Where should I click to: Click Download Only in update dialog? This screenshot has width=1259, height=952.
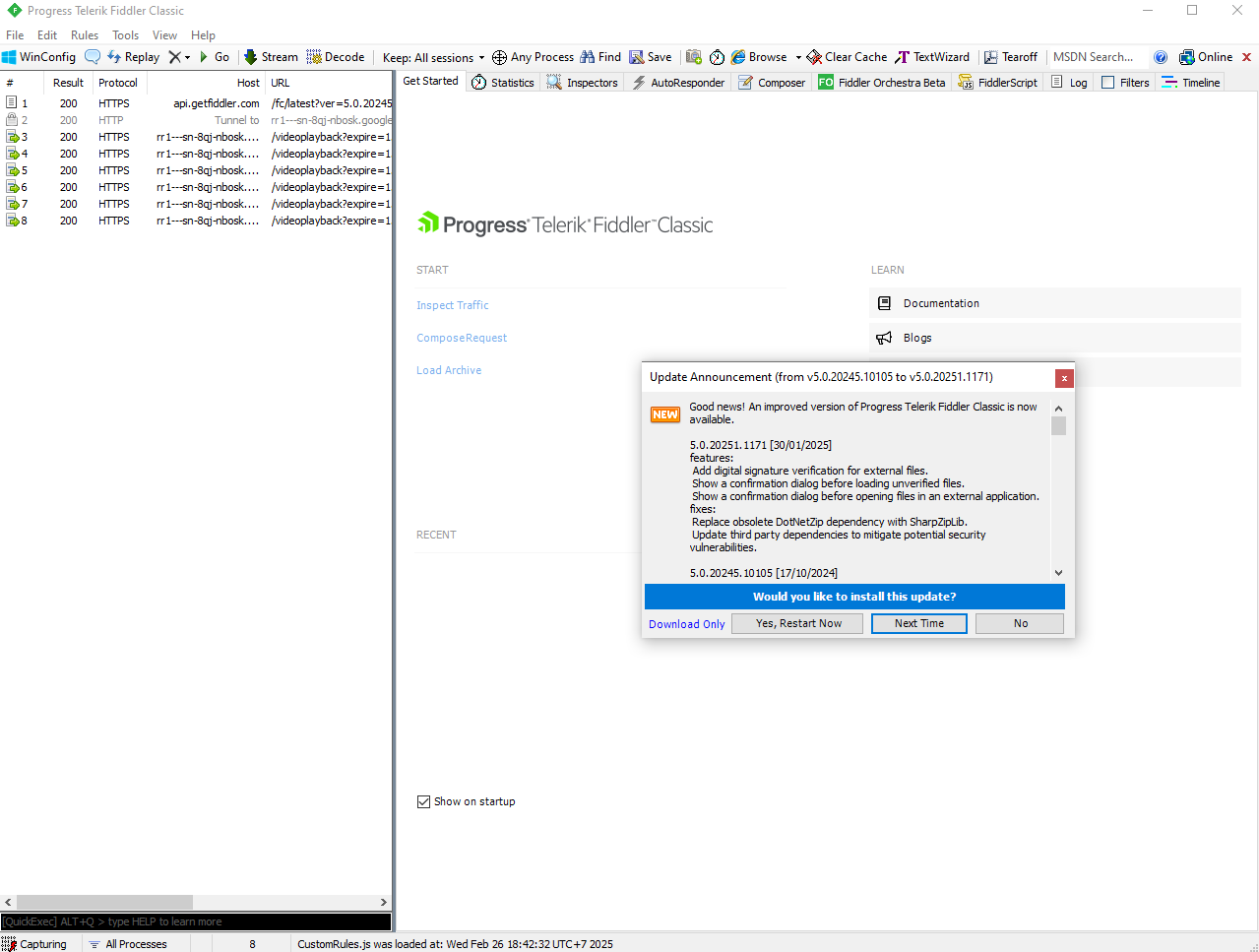[687, 624]
